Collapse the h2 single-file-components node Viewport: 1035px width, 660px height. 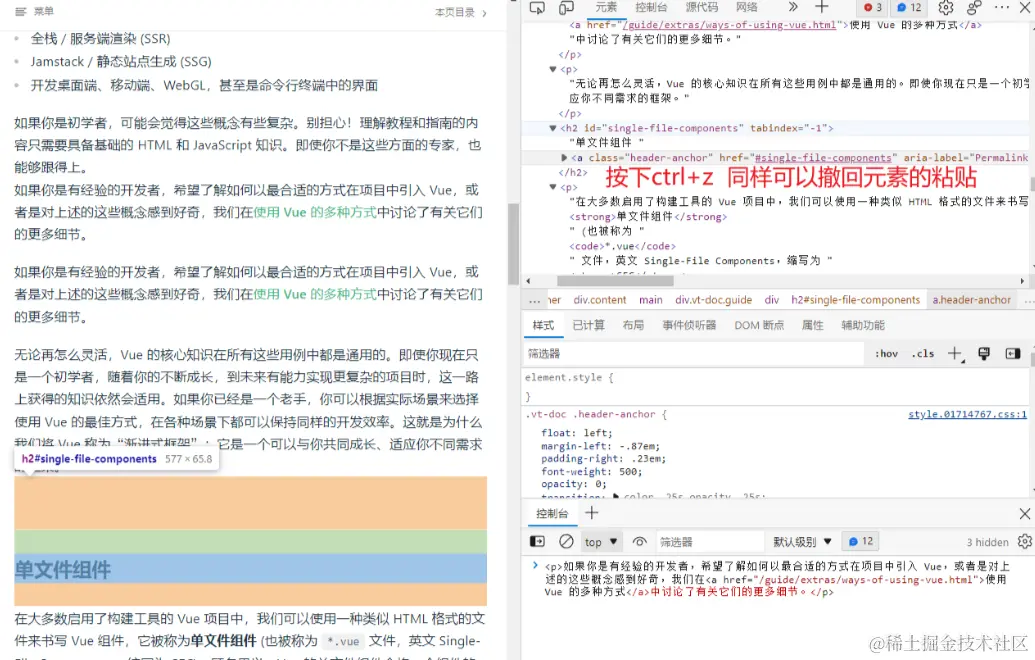point(552,128)
